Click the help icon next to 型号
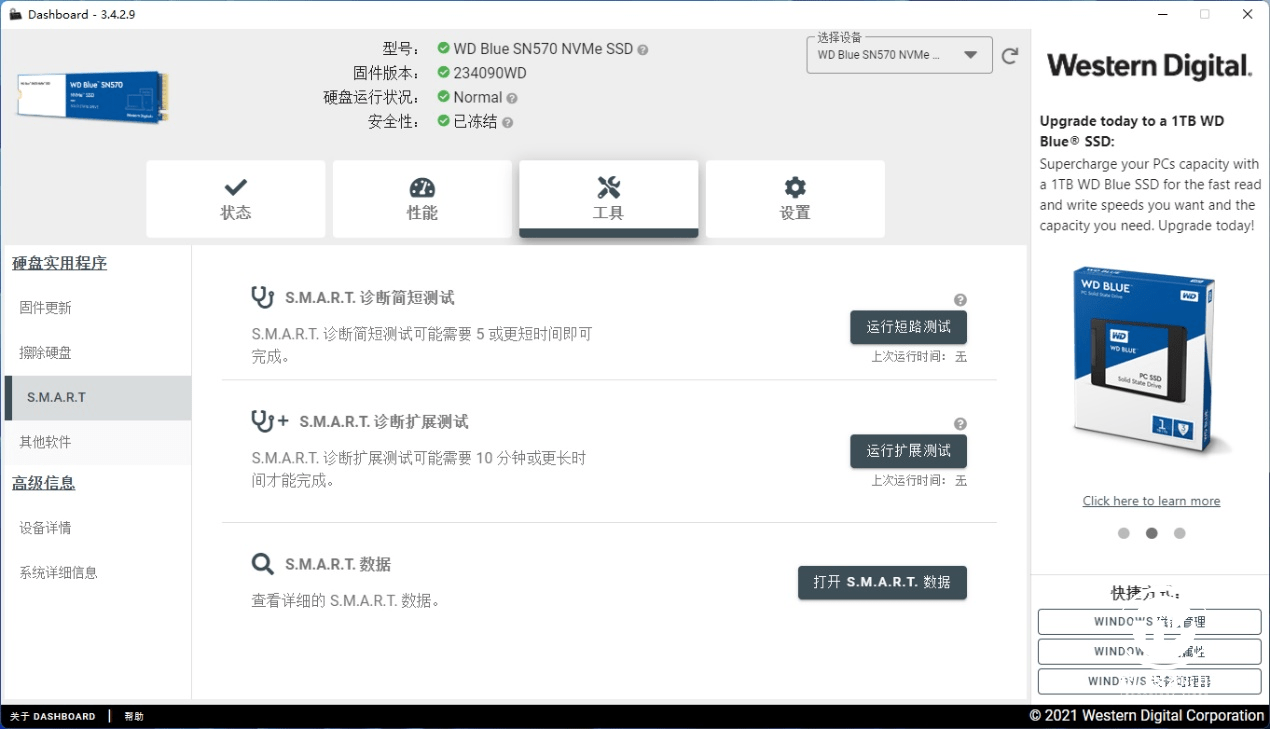 click(643, 48)
